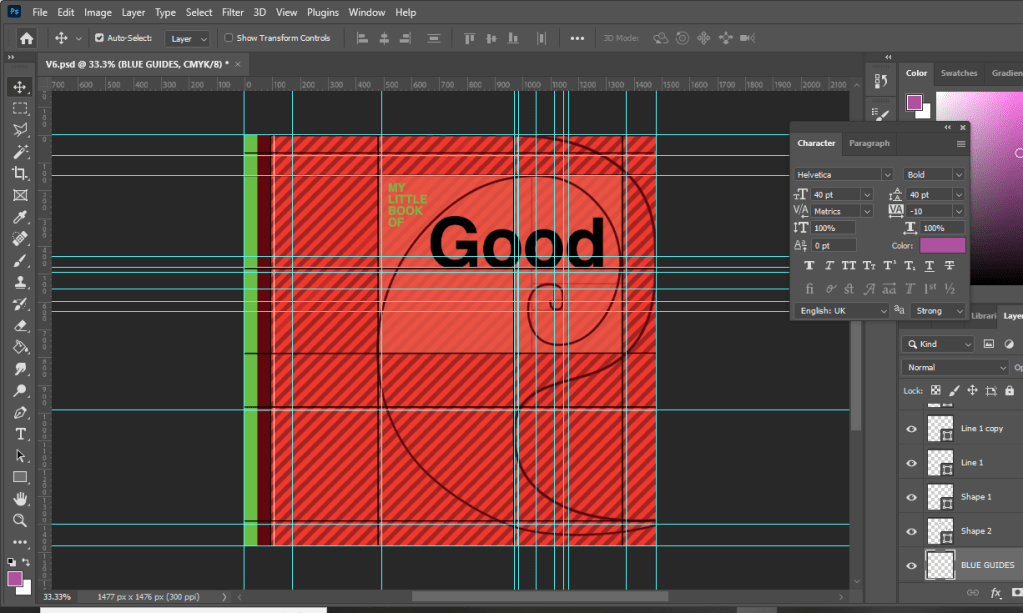Pick the Horizontal Type tool
This screenshot has height=613, width=1023.
[x=20, y=434]
